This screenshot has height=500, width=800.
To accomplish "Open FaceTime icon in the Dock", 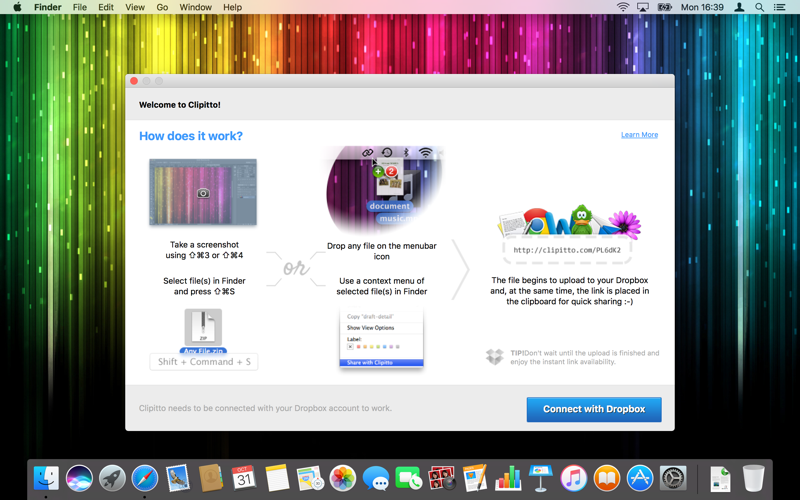I will [409, 479].
